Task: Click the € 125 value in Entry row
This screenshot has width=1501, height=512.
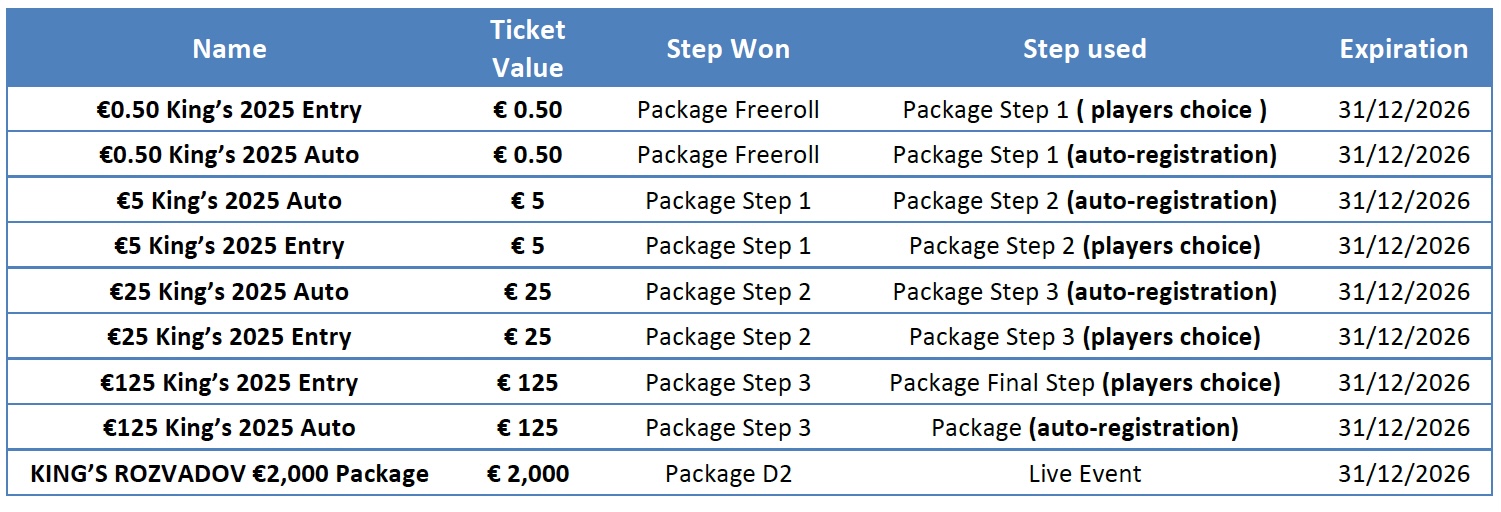Action: 528,383
